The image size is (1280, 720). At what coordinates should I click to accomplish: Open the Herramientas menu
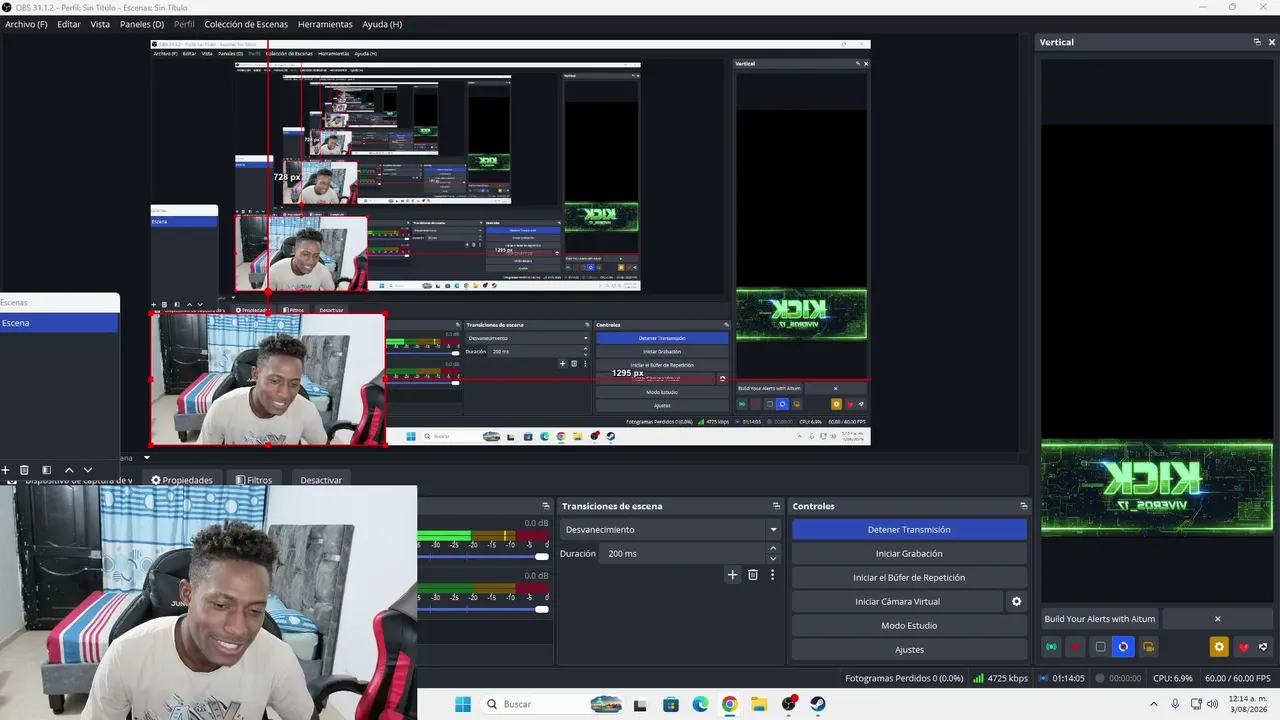[x=325, y=24]
